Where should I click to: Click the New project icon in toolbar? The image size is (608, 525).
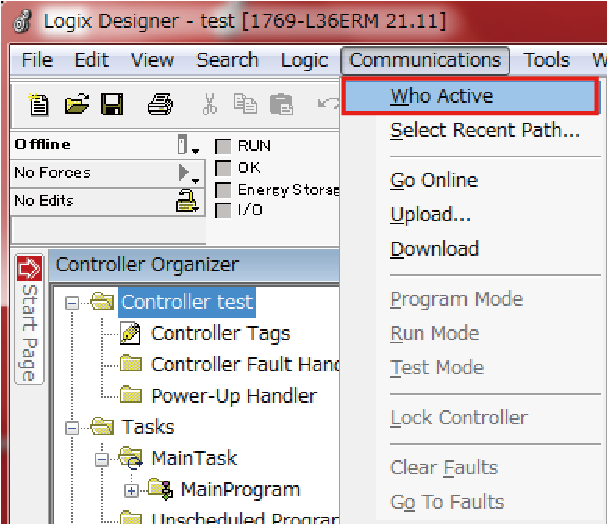click(40, 103)
